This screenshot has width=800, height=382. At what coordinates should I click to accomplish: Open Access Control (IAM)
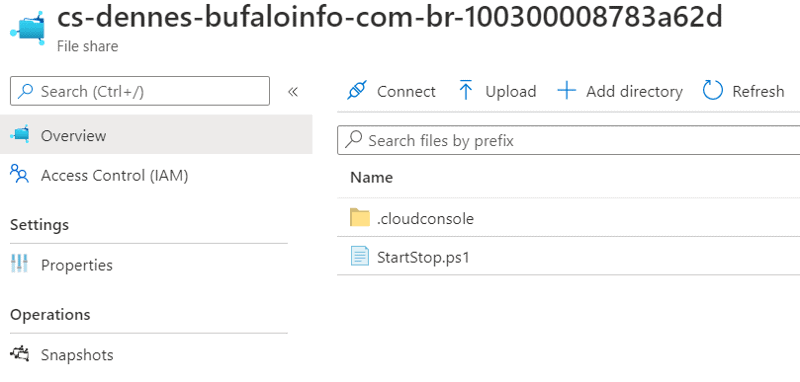point(115,175)
